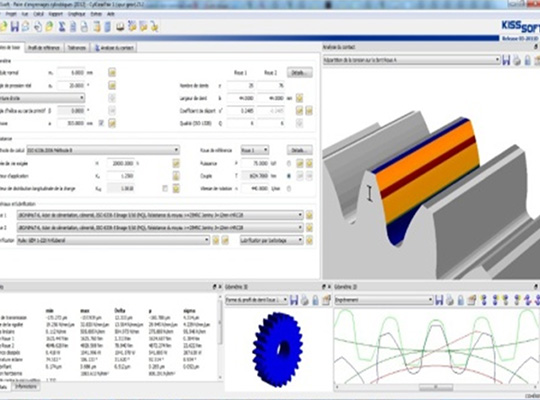Select the Vitesse de rotation radio button

[289, 188]
